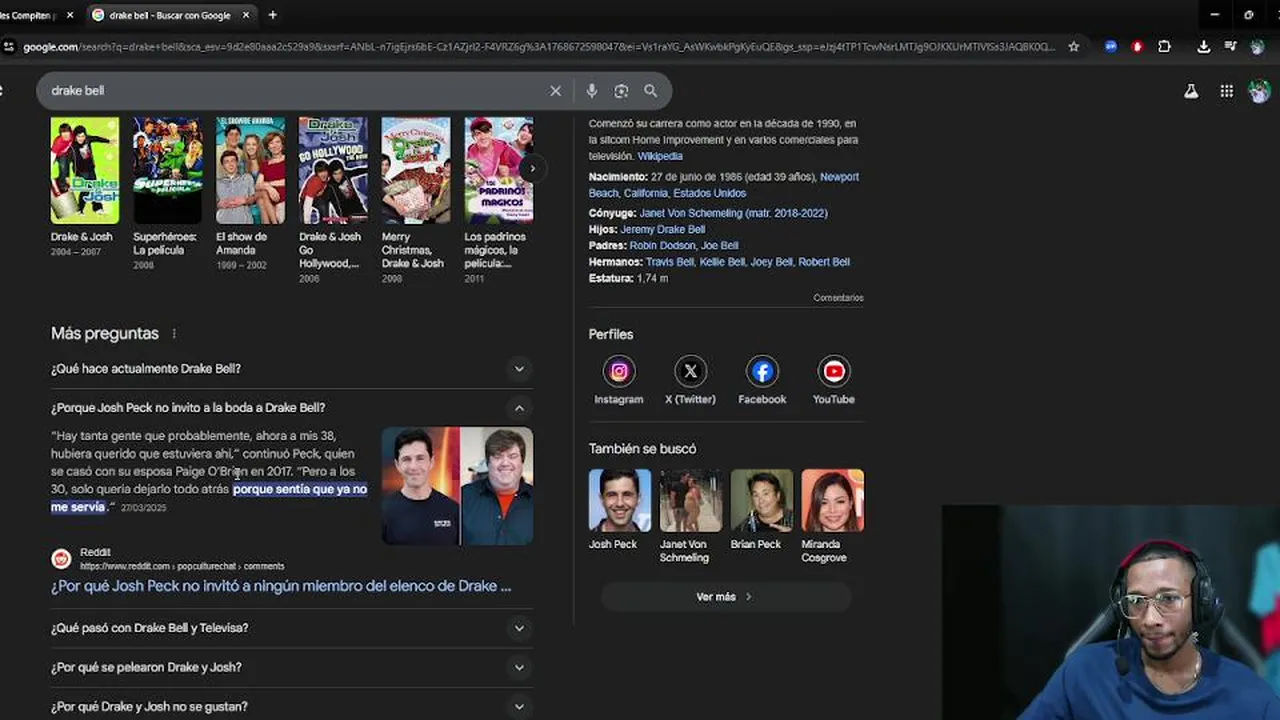This screenshot has width=1280, height=720.
Task: Open the Google account avatar on the page
Action: (x=1259, y=91)
